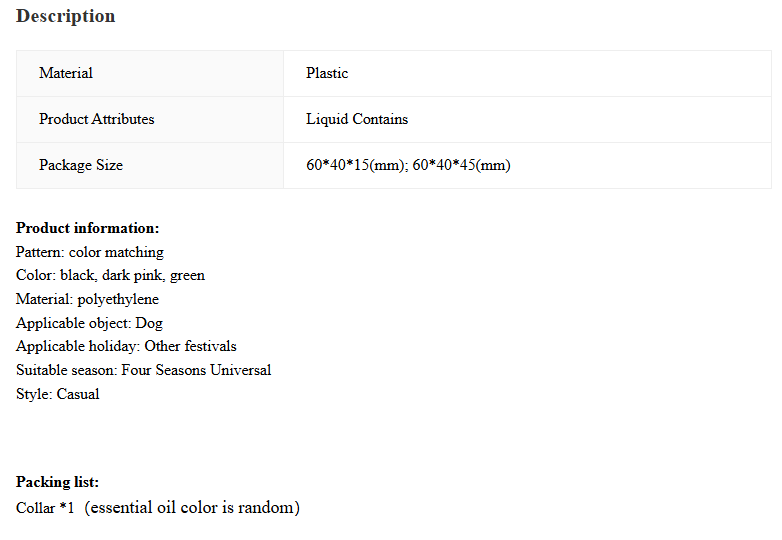This screenshot has width=782, height=540.
Task: Click the essential oil color is random note
Action: point(192,508)
